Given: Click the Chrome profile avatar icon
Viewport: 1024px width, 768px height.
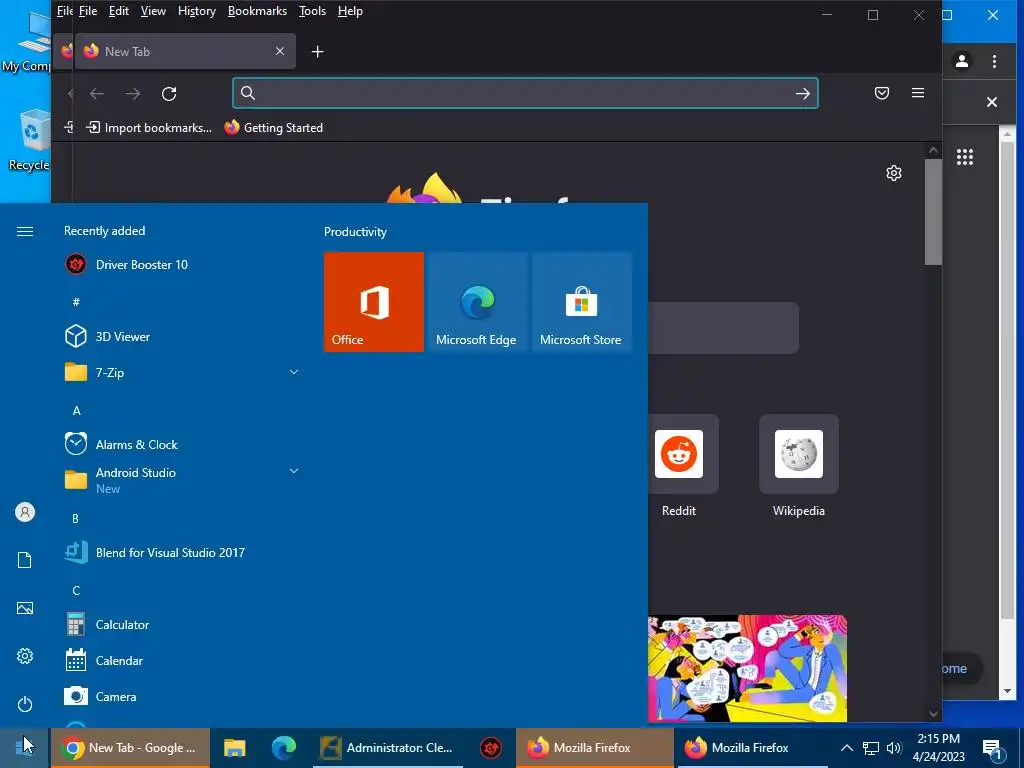Looking at the screenshot, I should (961, 61).
